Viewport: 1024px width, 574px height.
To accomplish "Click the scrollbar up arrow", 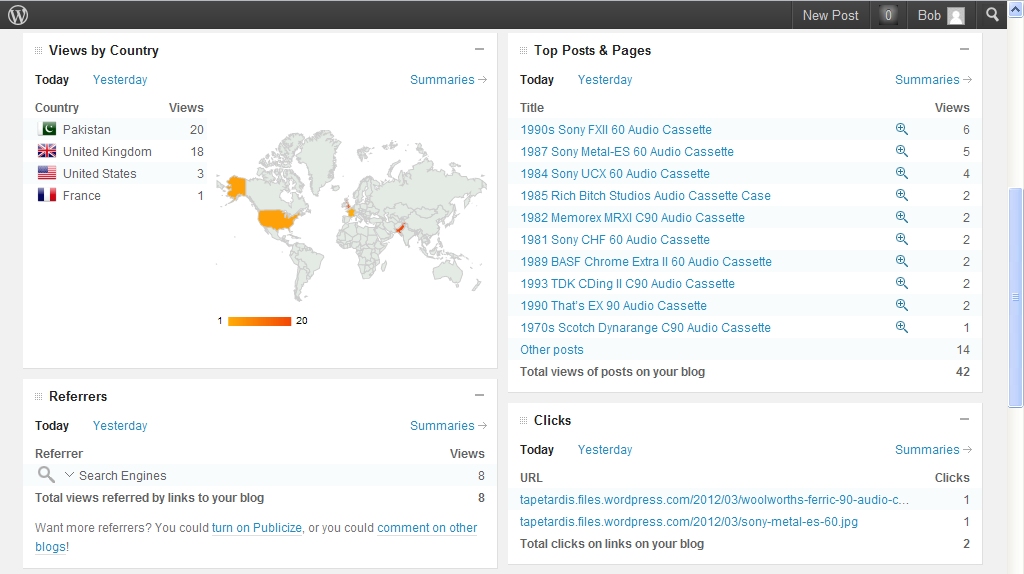I will click(x=1016, y=8).
